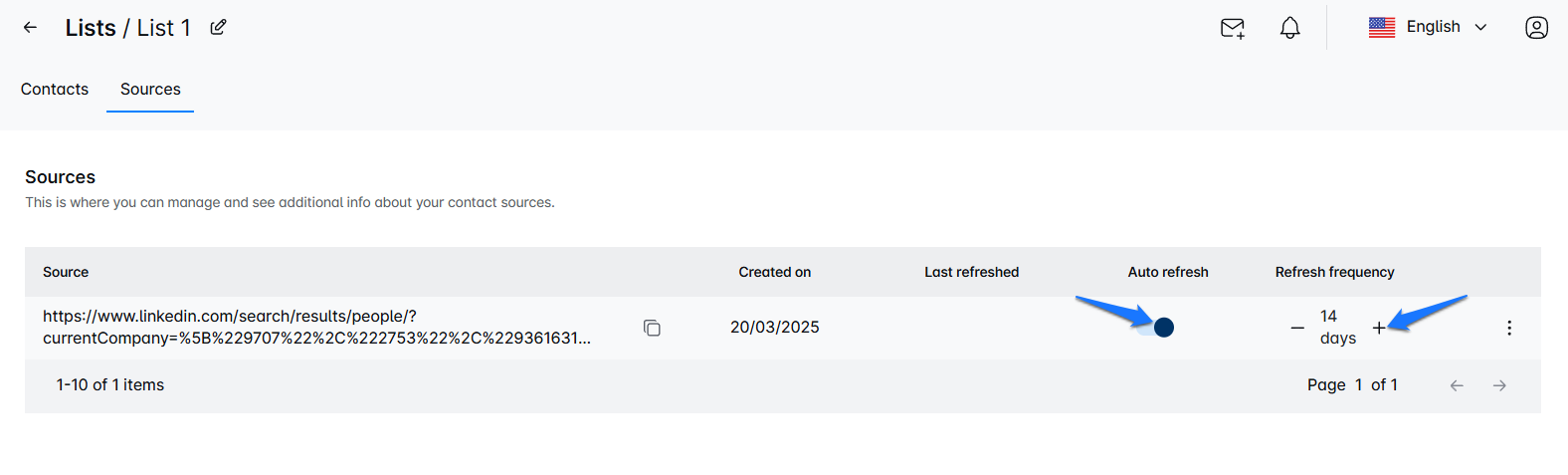Increase refresh frequency with plus

[1379, 328]
